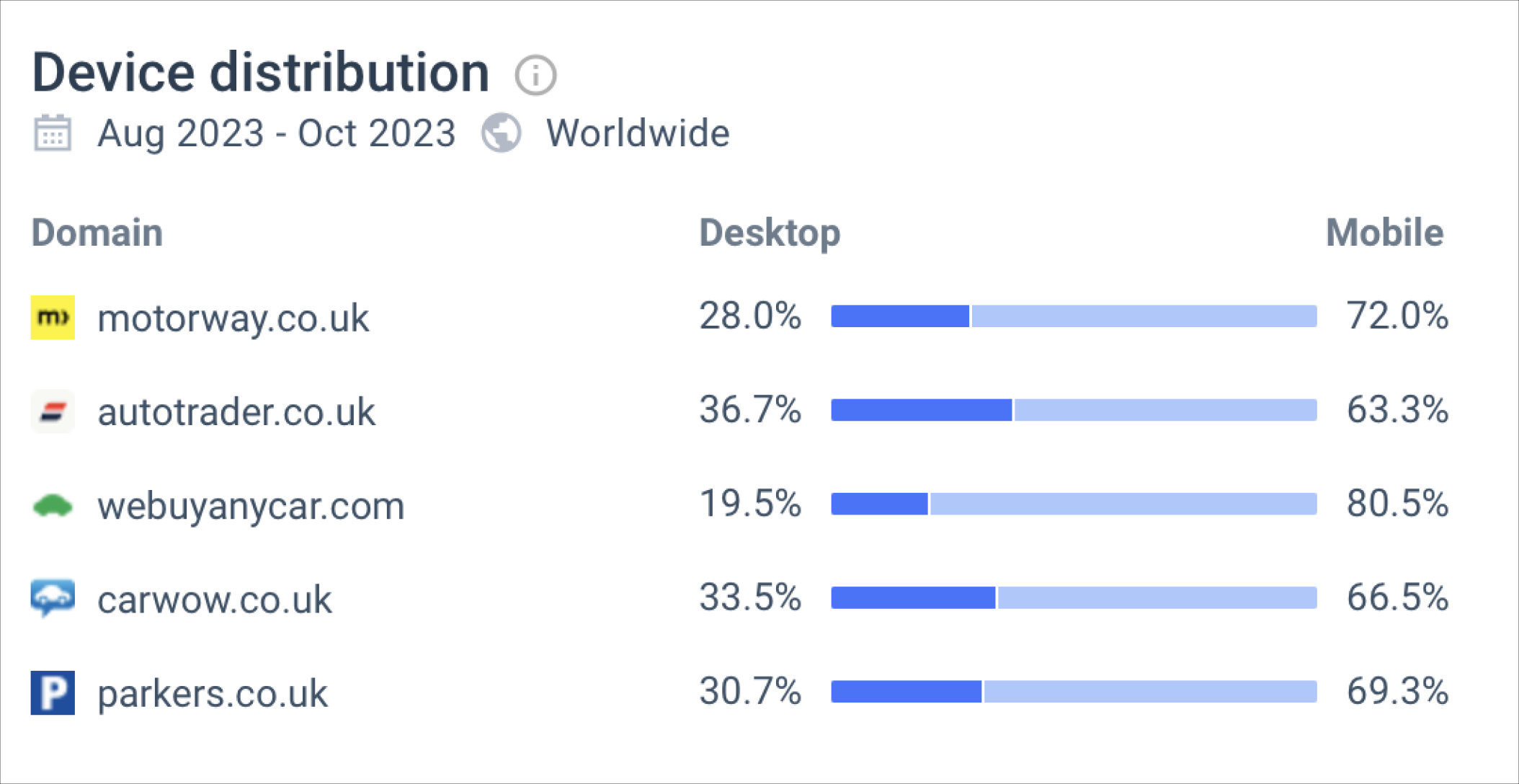This screenshot has width=1519, height=784.
Task: Click the yellow motorway.co.uk favicon
Action: (53, 317)
